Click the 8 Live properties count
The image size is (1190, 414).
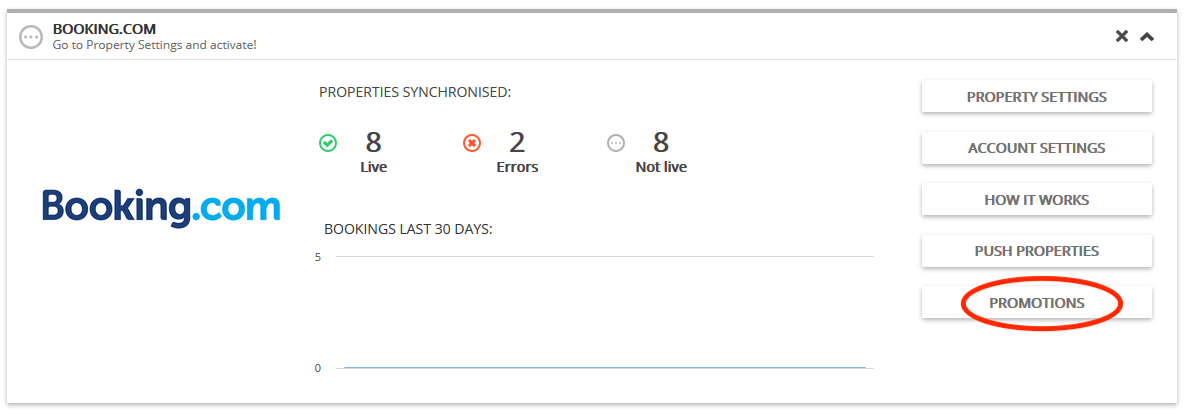[373, 142]
